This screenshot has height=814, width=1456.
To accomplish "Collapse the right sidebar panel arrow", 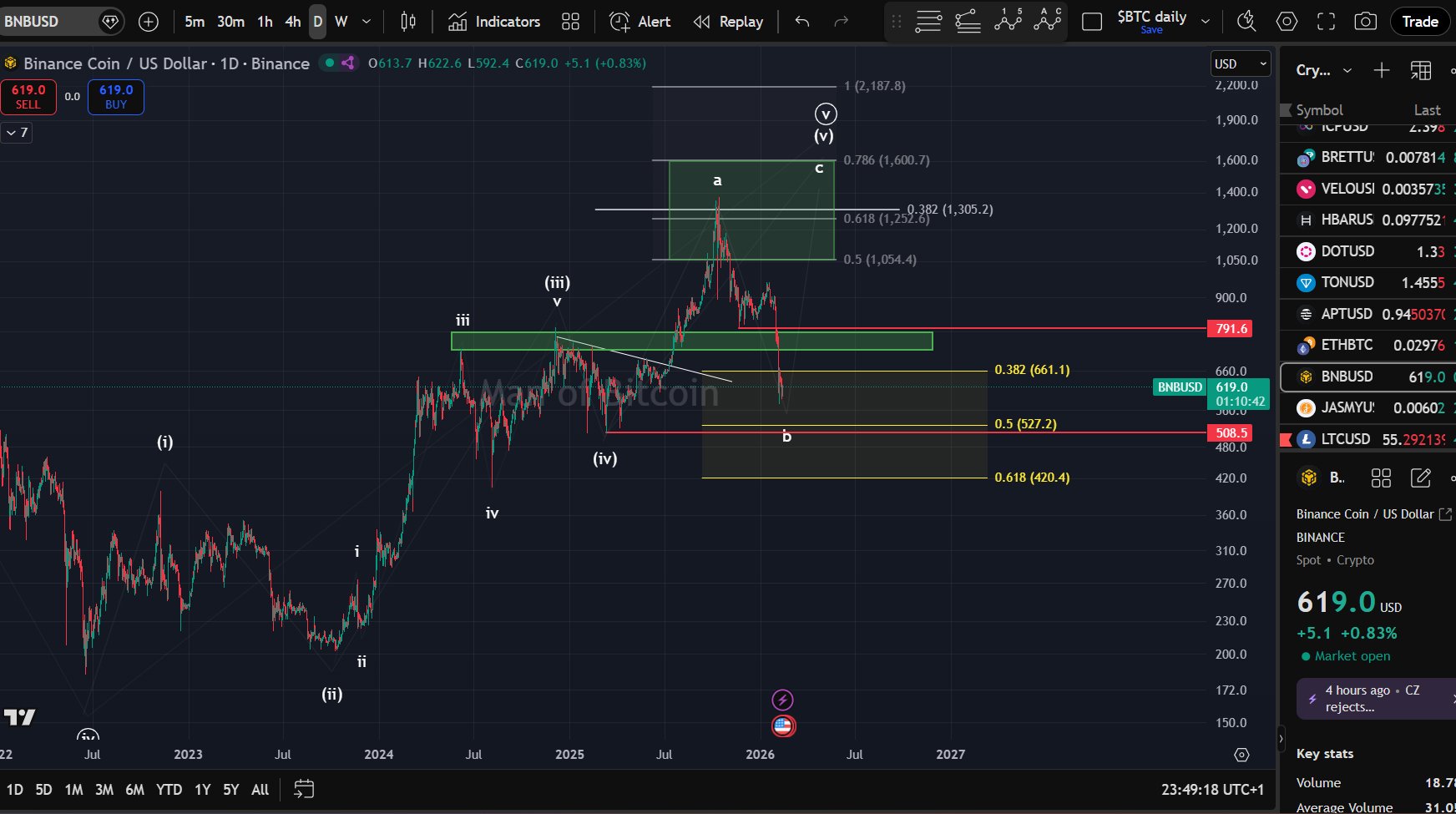I will pos(1282,738).
